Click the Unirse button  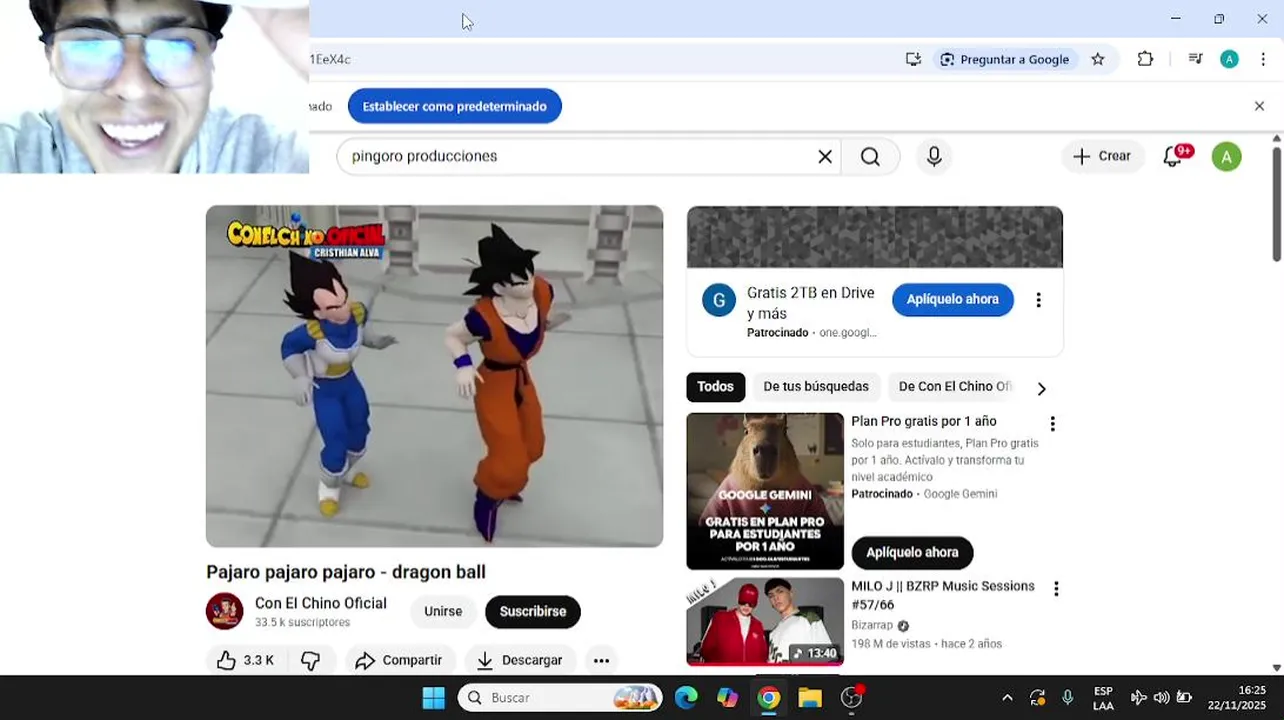click(443, 611)
